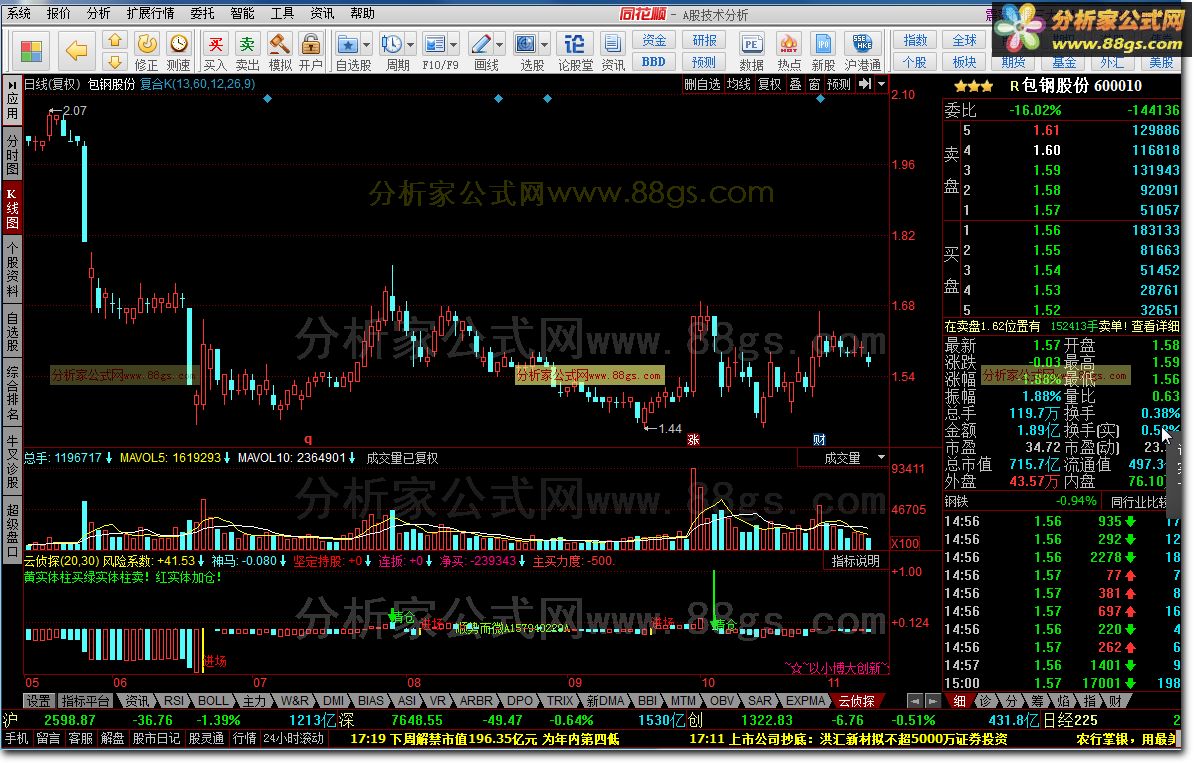1194x763 pixels.
Task: Open the 委托 menu
Action: point(203,13)
